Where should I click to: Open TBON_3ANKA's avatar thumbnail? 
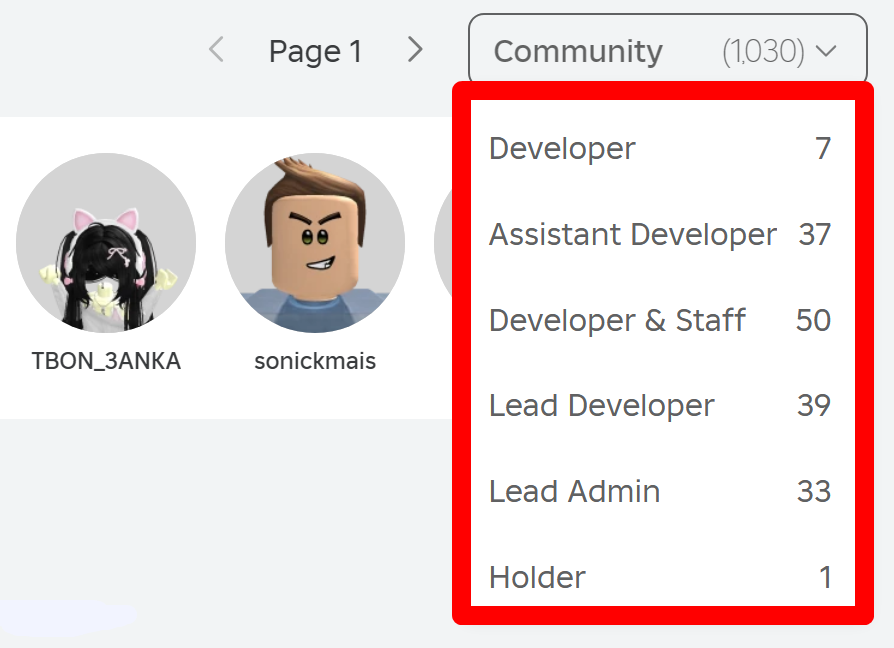coord(106,243)
